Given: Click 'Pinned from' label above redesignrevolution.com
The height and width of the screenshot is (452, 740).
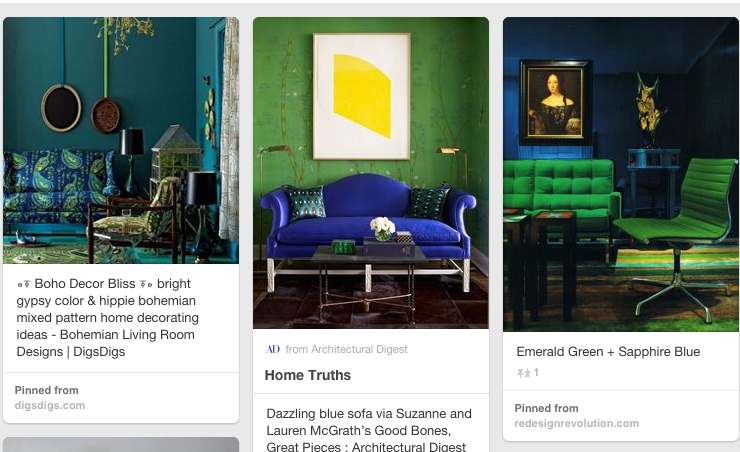Looking at the screenshot, I should point(546,408).
